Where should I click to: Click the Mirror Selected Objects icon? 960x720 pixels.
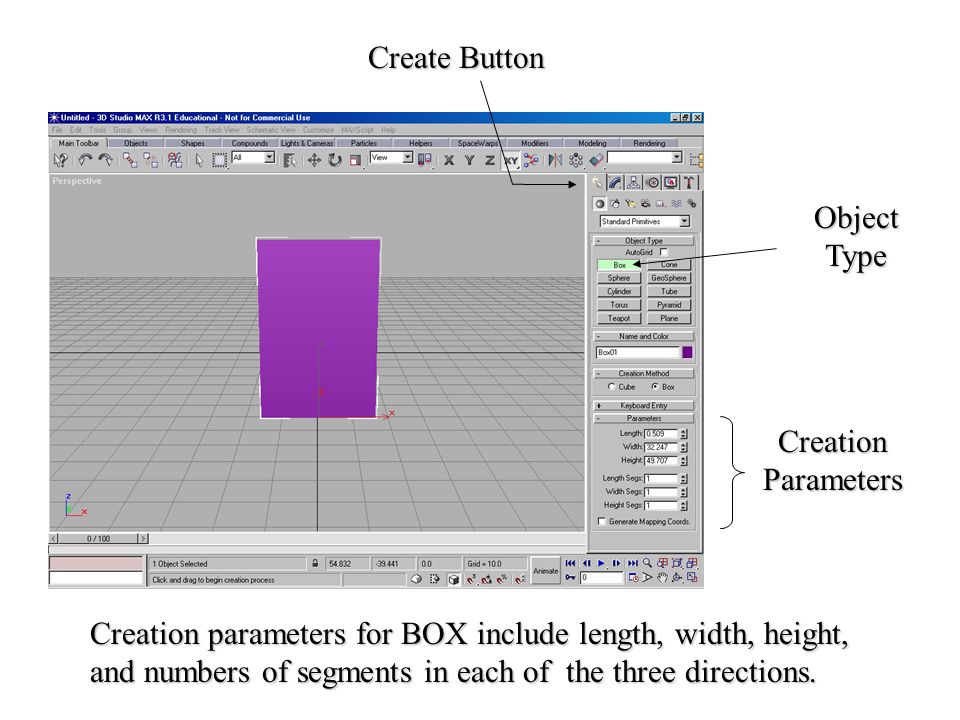[x=555, y=160]
